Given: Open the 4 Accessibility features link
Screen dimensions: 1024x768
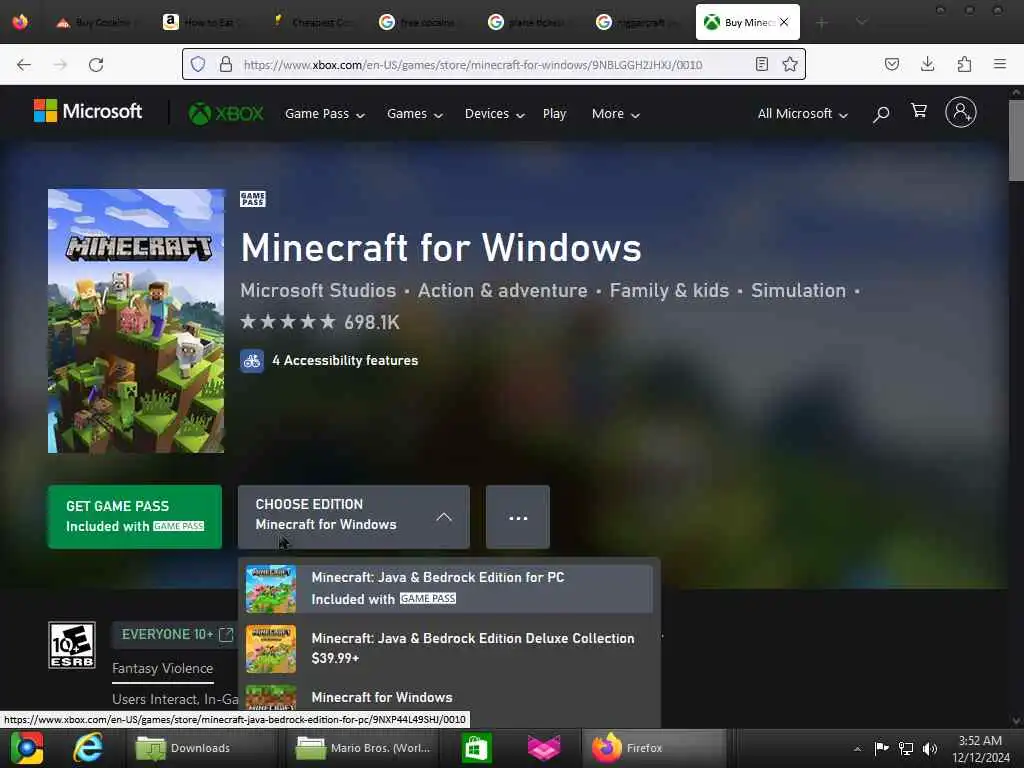Looking at the screenshot, I should tap(345, 360).
